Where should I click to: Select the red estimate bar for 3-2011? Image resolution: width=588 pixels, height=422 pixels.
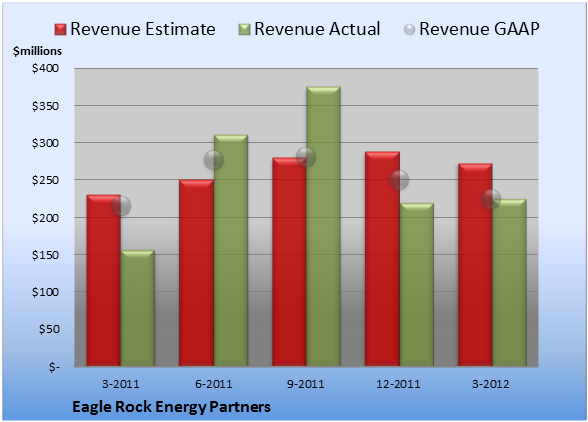[104, 281]
